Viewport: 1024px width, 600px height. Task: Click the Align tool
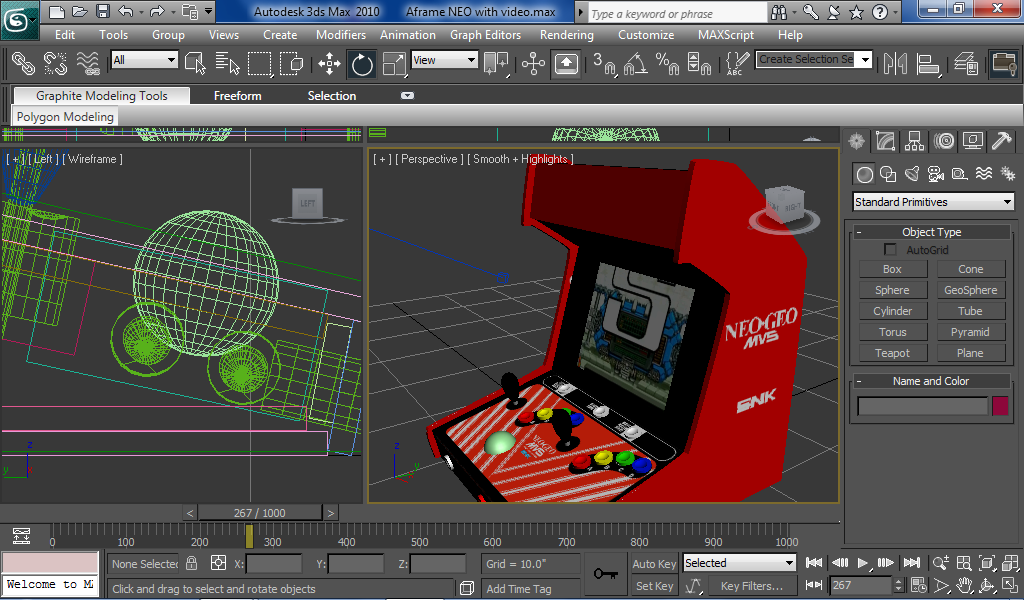[928, 63]
